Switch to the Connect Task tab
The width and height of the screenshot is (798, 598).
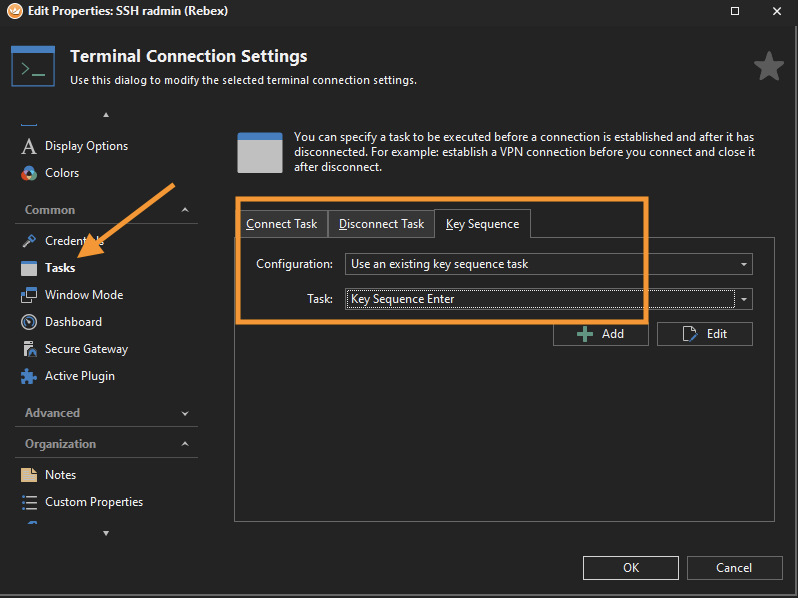pyautogui.click(x=282, y=224)
